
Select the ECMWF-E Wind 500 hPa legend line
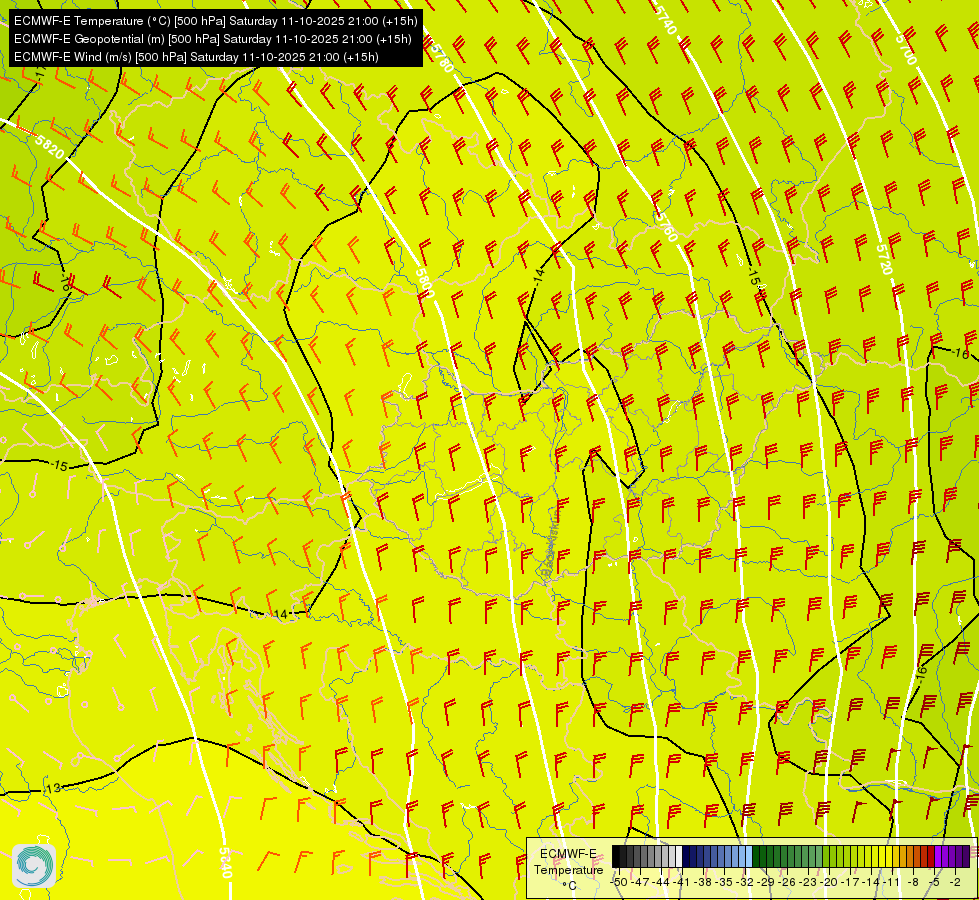click(x=196, y=57)
